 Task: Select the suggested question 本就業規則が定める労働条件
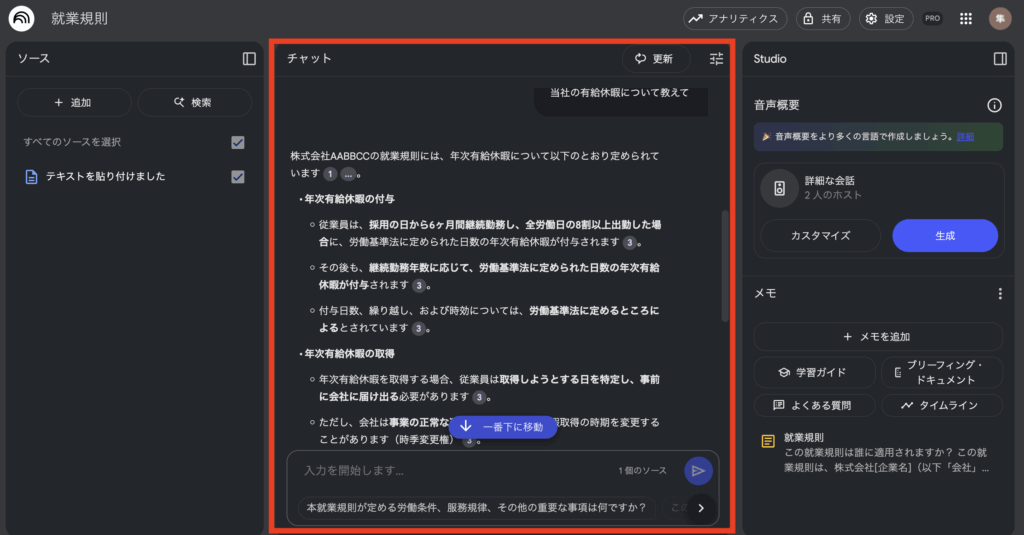[476, 508]
